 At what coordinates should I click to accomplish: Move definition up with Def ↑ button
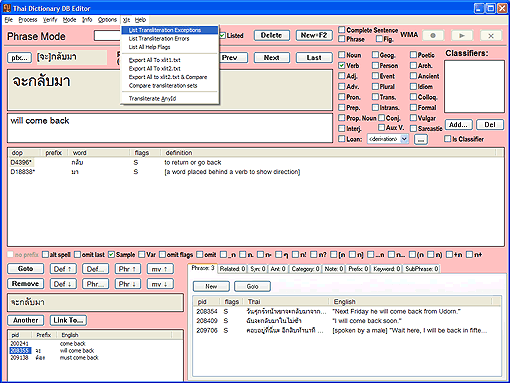pyautogui.click(x=63, y=269)
